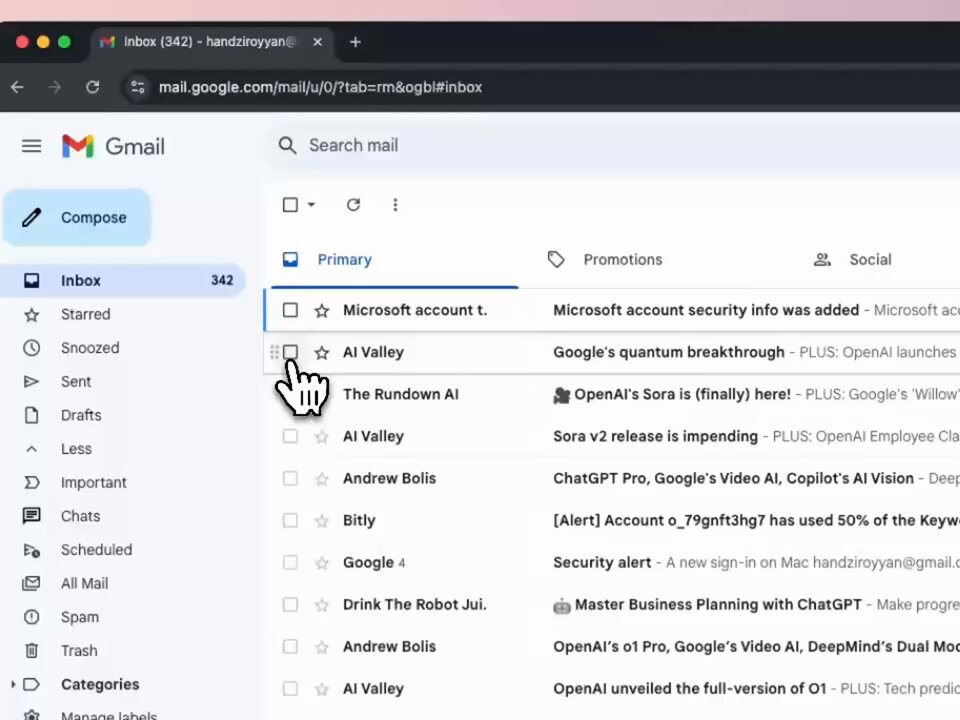Click the Scheduled send icon in sidebar
This screenshot has width=960, height=720.
[31, 550]
